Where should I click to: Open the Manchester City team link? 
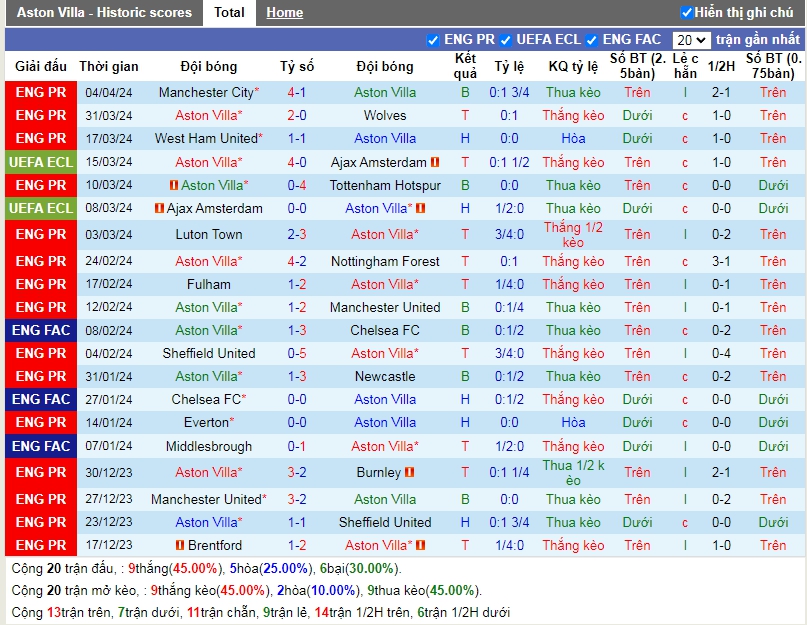pyautogui.click(x=206, y=92)
